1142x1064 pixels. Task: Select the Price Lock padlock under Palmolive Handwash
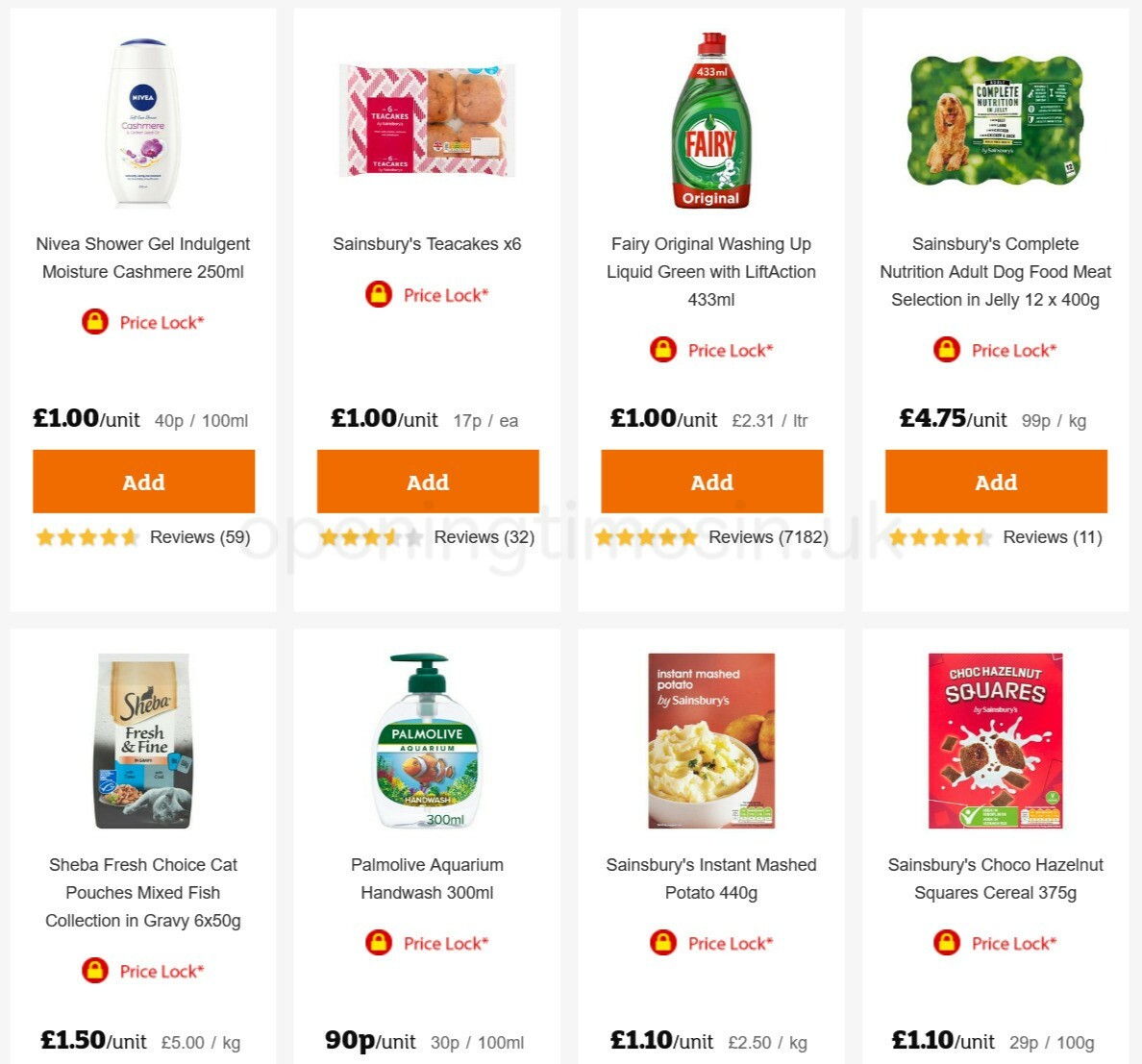click(379, 943)
